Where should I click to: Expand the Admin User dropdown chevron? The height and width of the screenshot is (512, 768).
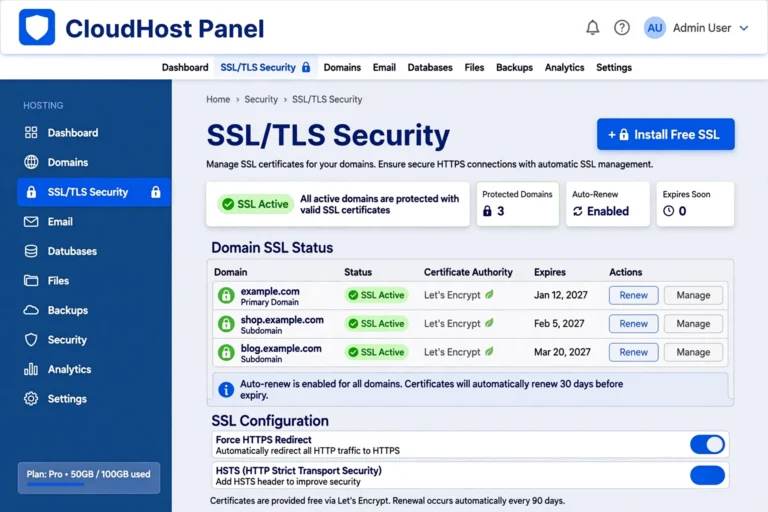point(744,28)
